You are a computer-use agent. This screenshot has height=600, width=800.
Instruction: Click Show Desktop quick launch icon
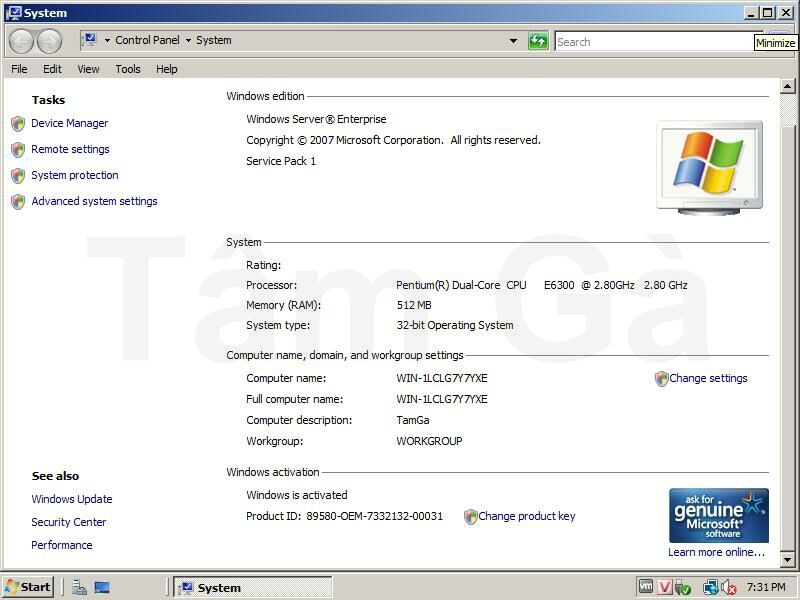[x=102, y=588]
